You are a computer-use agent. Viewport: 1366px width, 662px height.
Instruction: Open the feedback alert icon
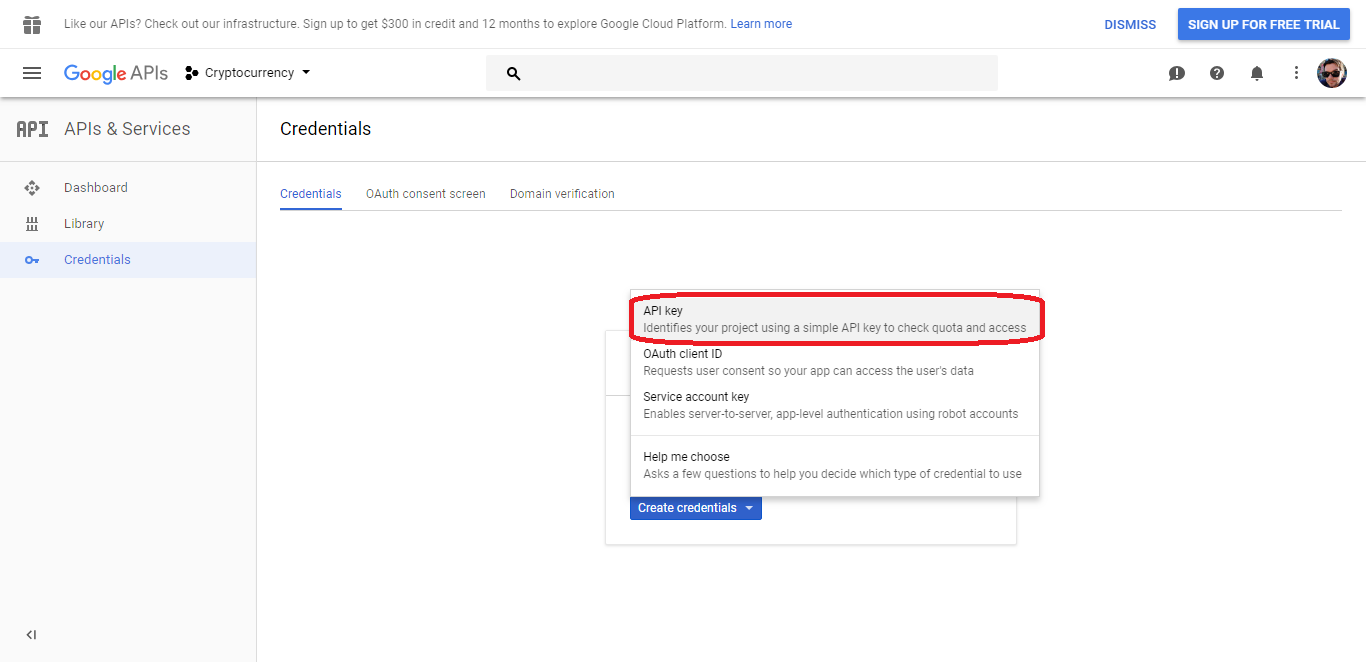(x=1177, y=73)
